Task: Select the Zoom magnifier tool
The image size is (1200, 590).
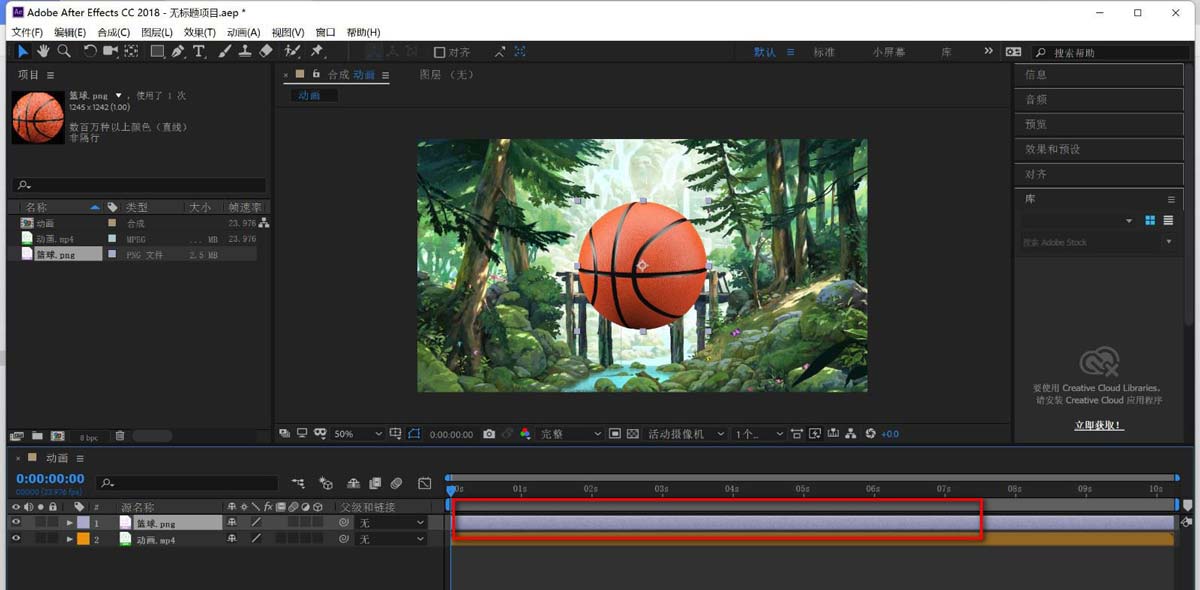Action: tap(64, 51)
